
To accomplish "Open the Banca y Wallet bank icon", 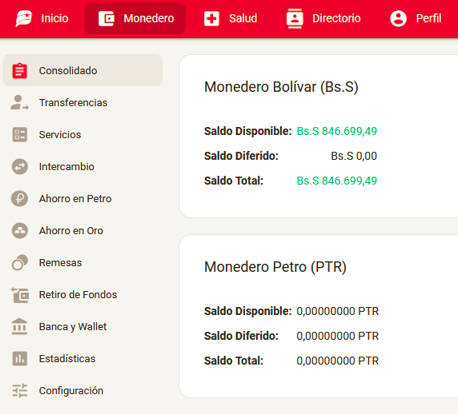I will (x=20, y=326).
